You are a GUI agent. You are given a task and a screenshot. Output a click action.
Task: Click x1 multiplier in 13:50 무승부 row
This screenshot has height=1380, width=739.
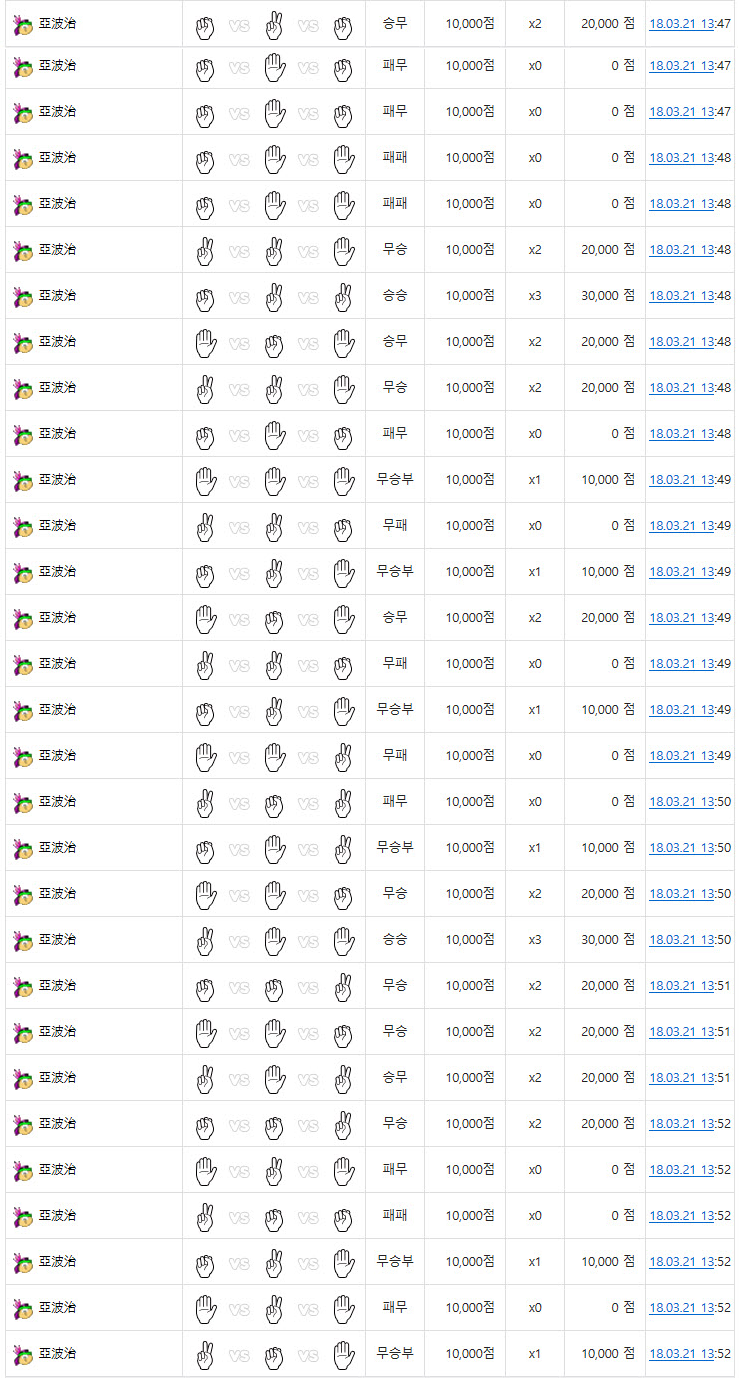tap(535, 848)
